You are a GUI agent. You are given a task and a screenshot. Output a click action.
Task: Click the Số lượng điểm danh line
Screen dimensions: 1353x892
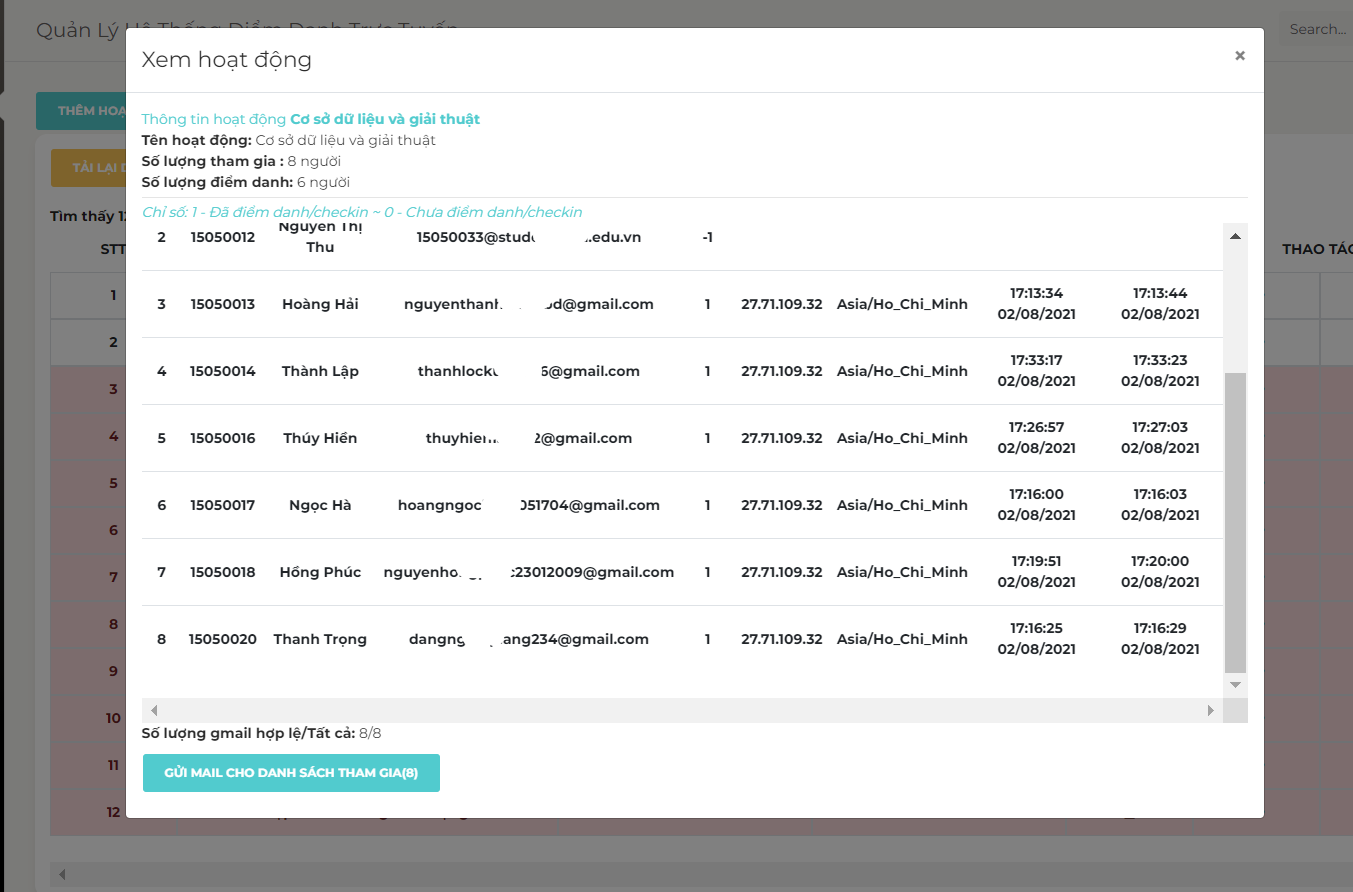[x=246, y=182]
